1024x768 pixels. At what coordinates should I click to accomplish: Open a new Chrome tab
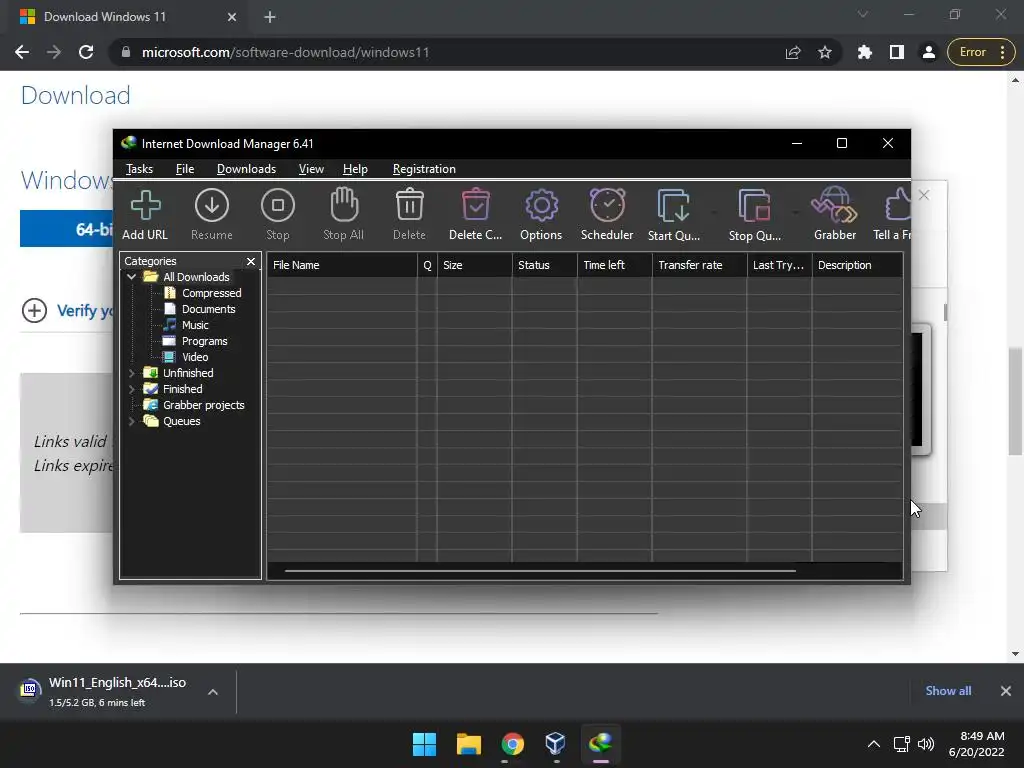click(x=270, y=17)
